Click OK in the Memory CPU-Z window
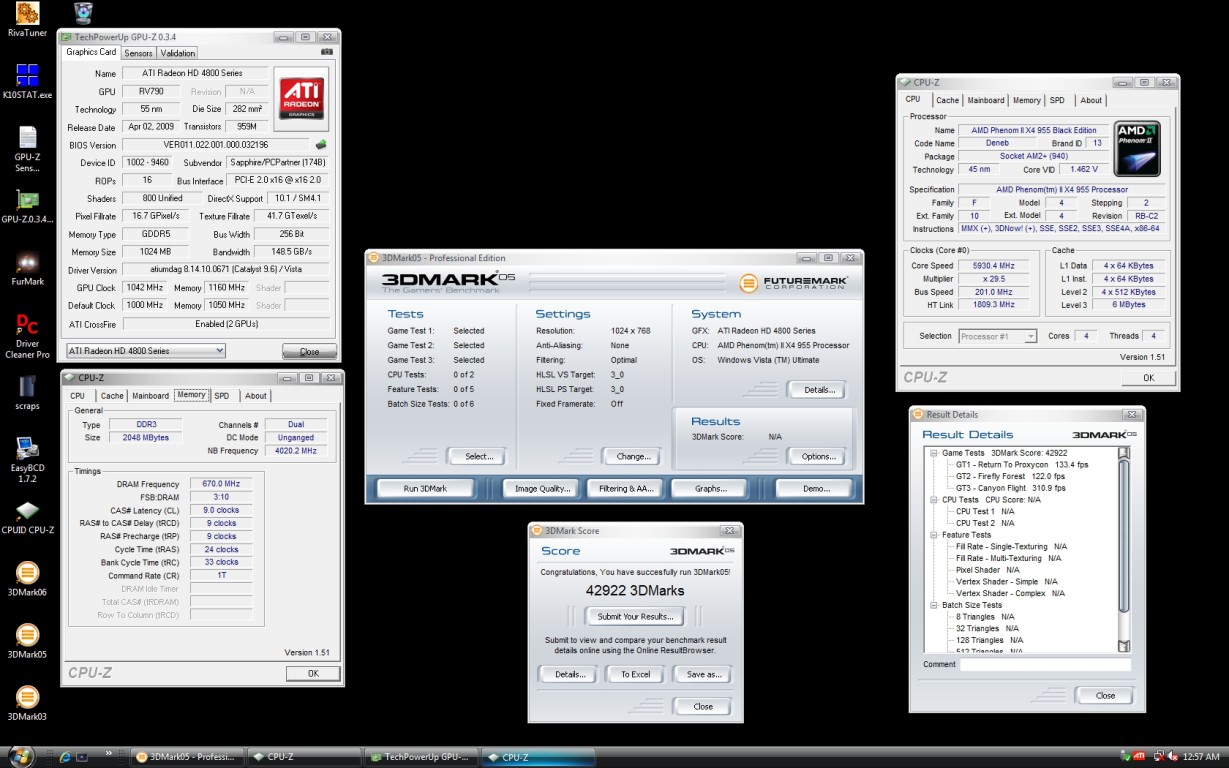 pyautogui.click(x=313, y=674)
